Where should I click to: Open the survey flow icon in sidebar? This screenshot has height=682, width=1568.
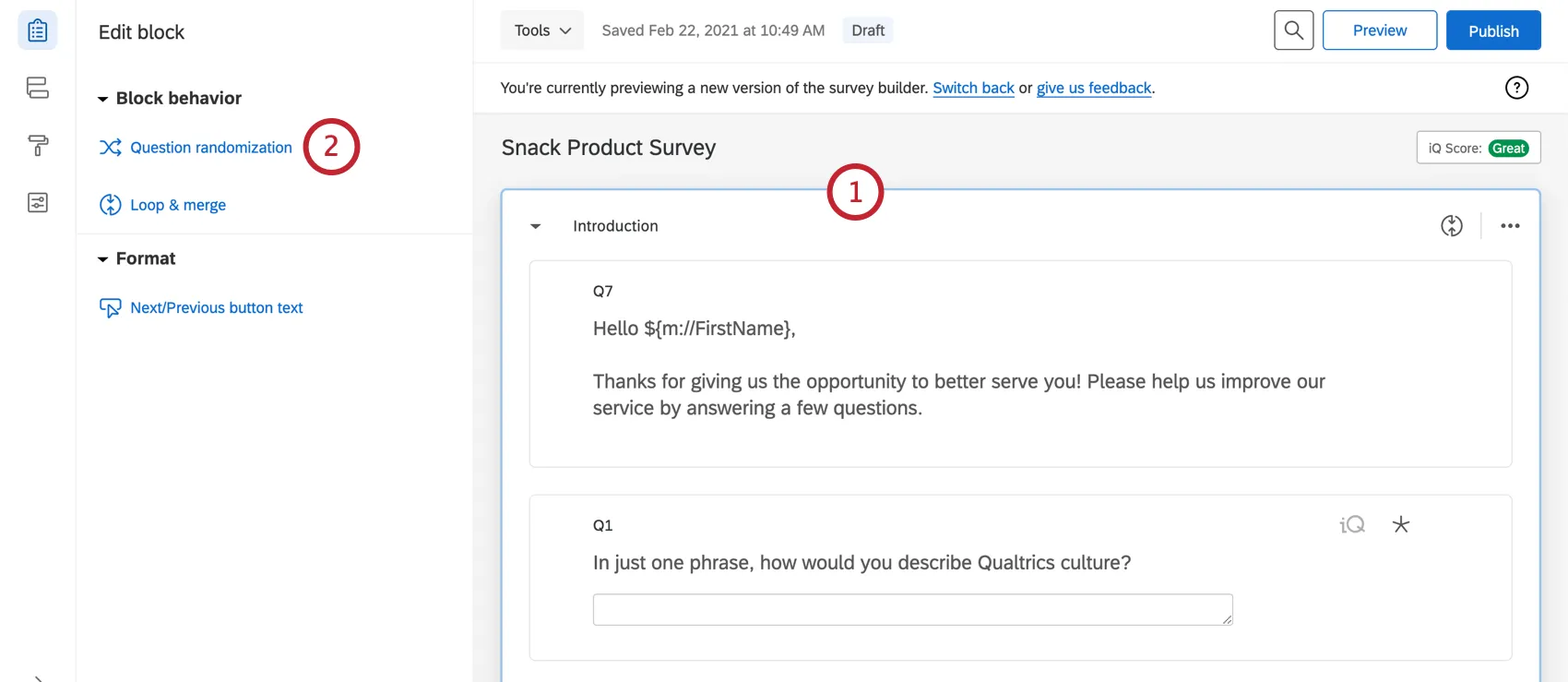point(38,88)
